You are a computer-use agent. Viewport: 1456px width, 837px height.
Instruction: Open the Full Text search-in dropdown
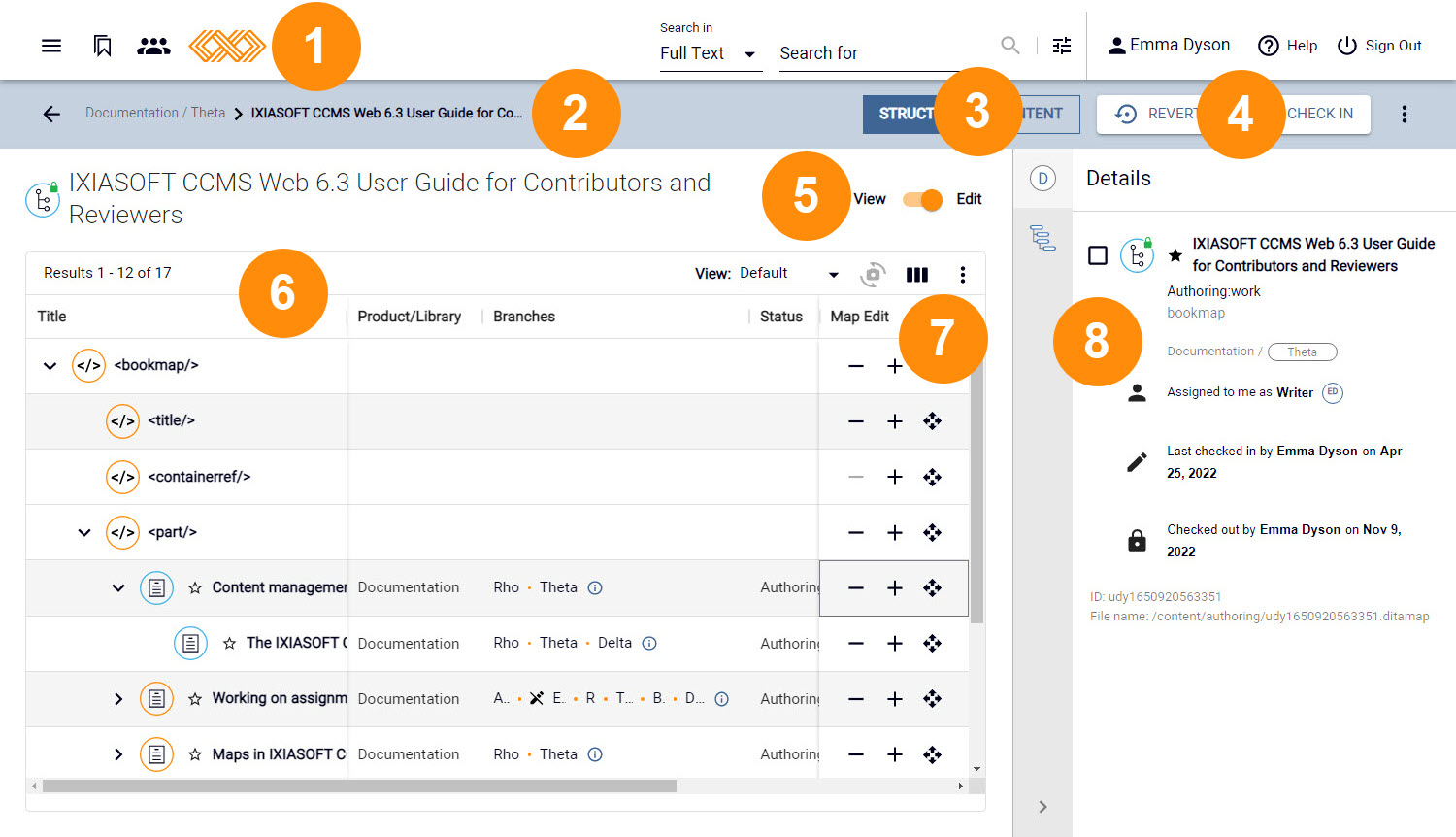[x=711, y=53]
